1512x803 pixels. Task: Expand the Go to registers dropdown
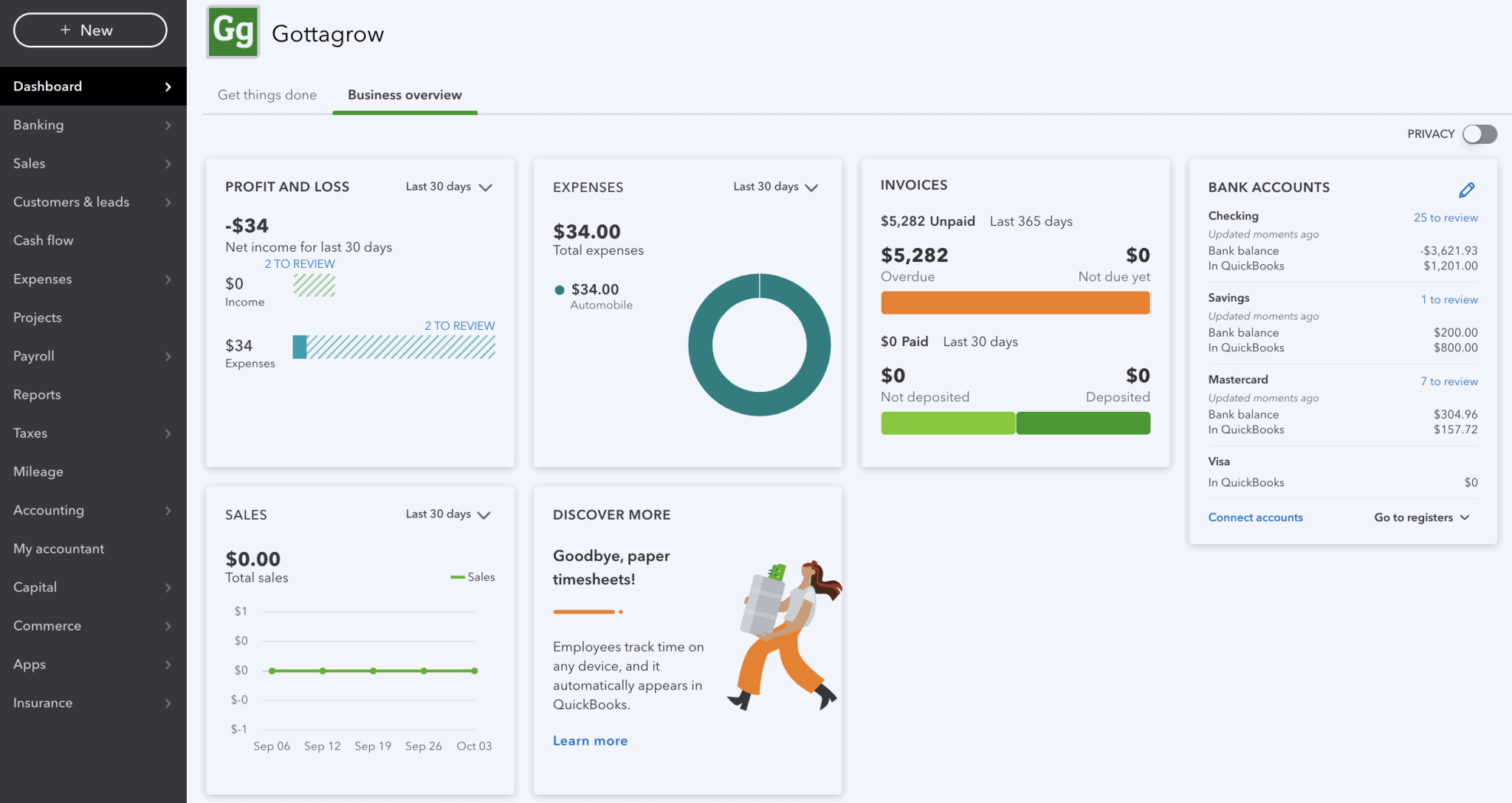[x=1420, y=517]
